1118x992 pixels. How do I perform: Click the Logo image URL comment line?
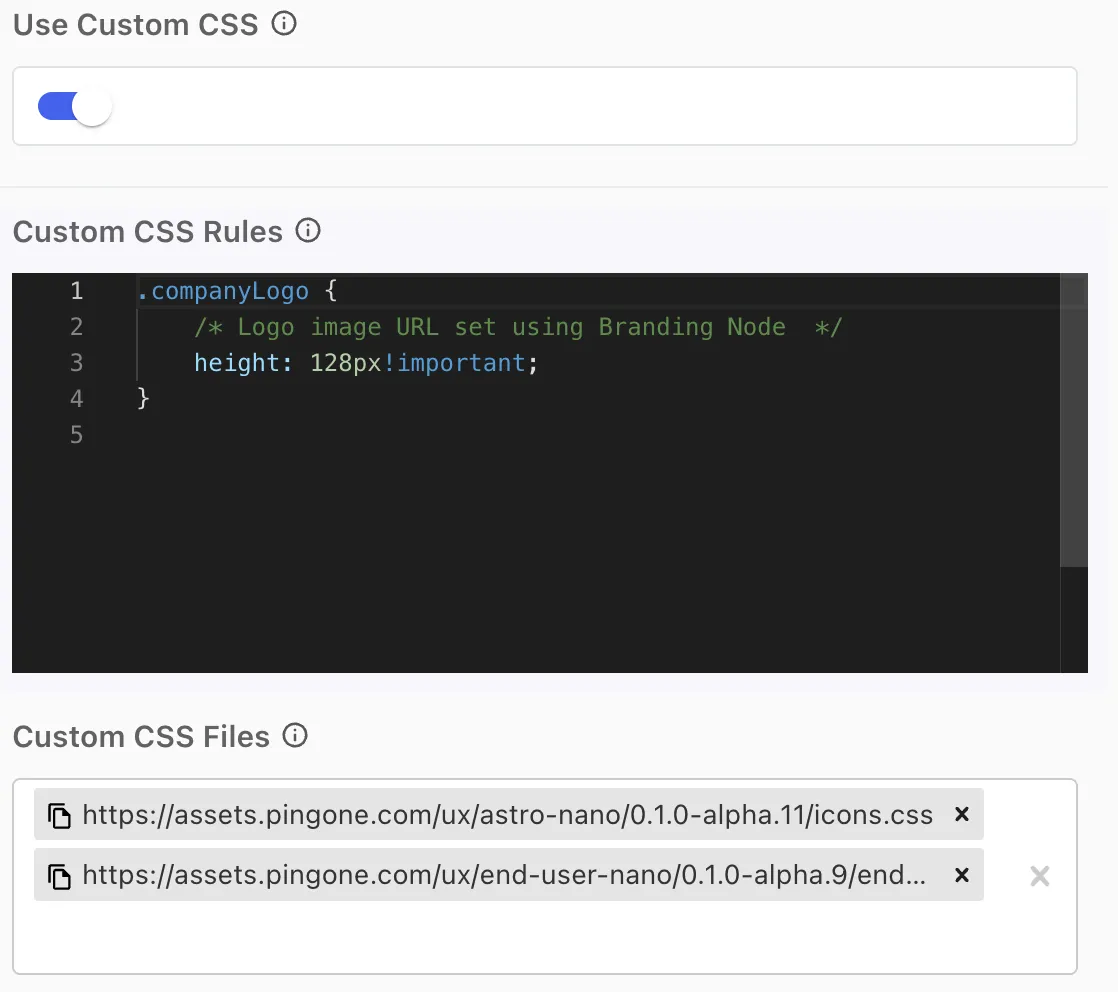click(x=518, y=327)
